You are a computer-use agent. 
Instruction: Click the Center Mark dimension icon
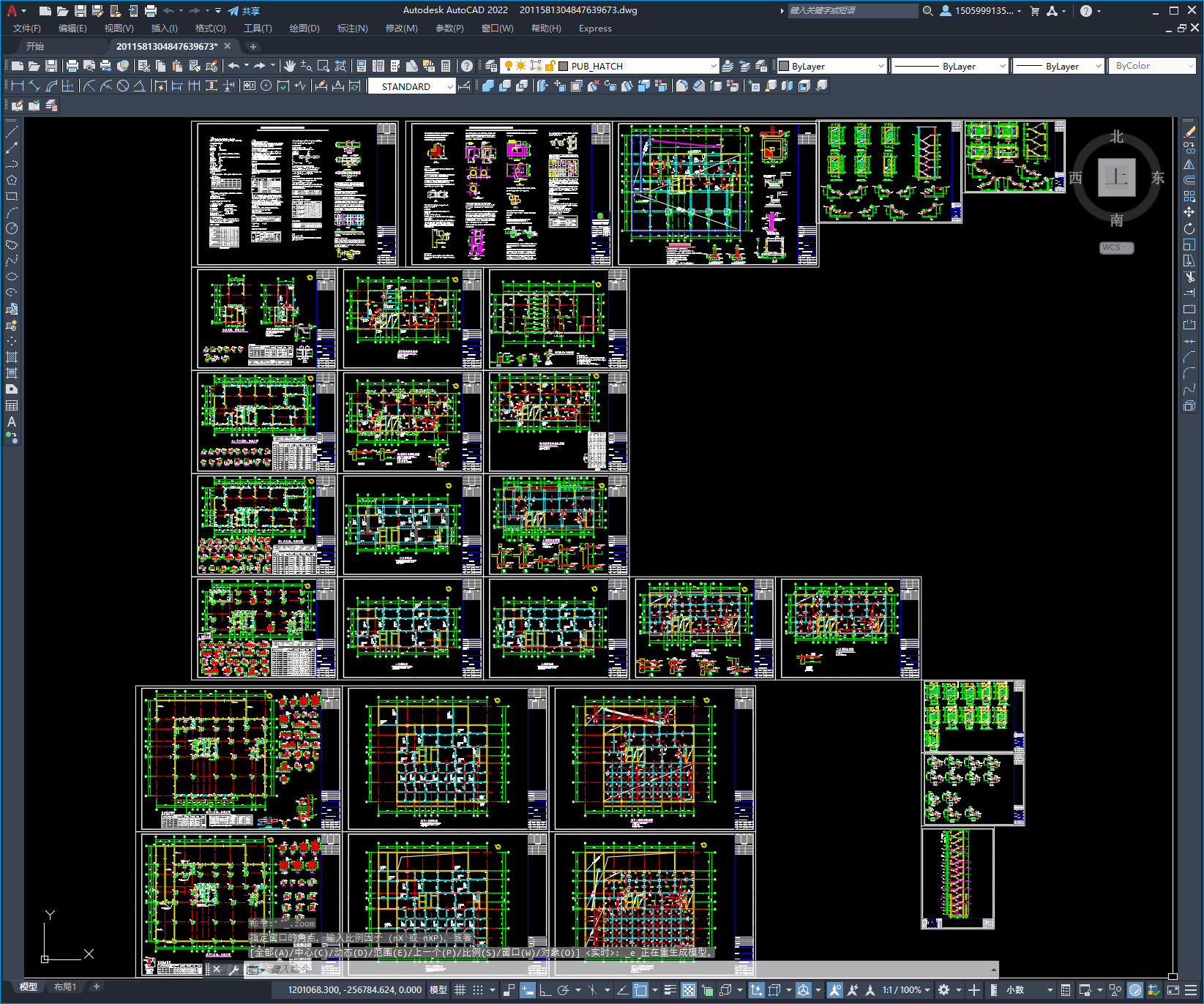(266, 86)
